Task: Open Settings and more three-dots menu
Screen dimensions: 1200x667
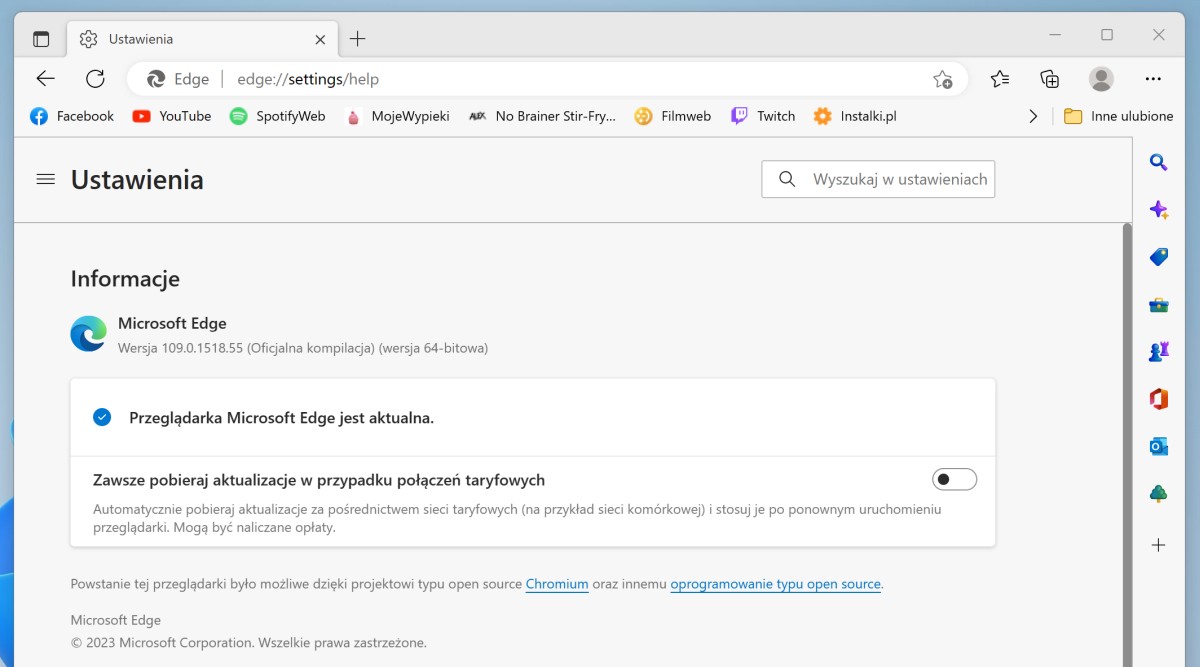Action: (x=1153, y=79)
